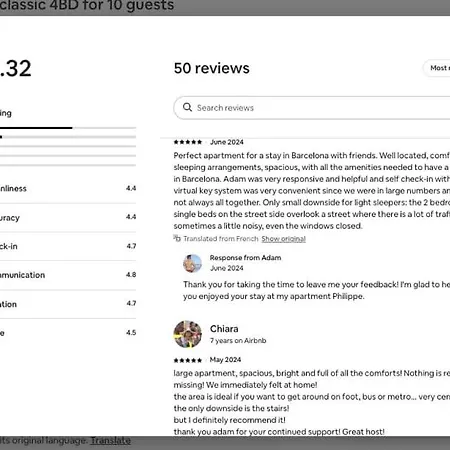Select the Cleanliness 4.4 rating row
450x450 pixels.
[x=68, y=188]
